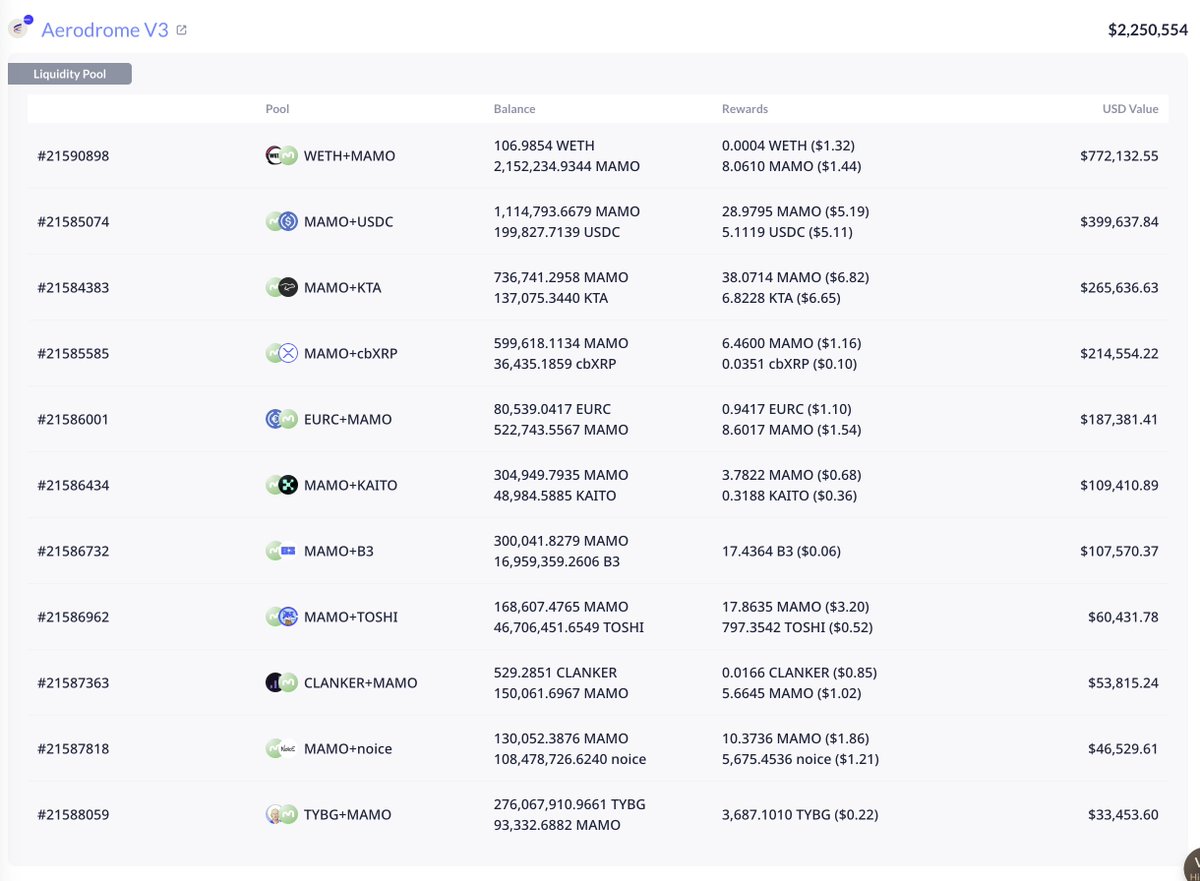Click the MAMO+cbXRP token pair icon
Screen dimensions: 1200x881
pos(282,353)
